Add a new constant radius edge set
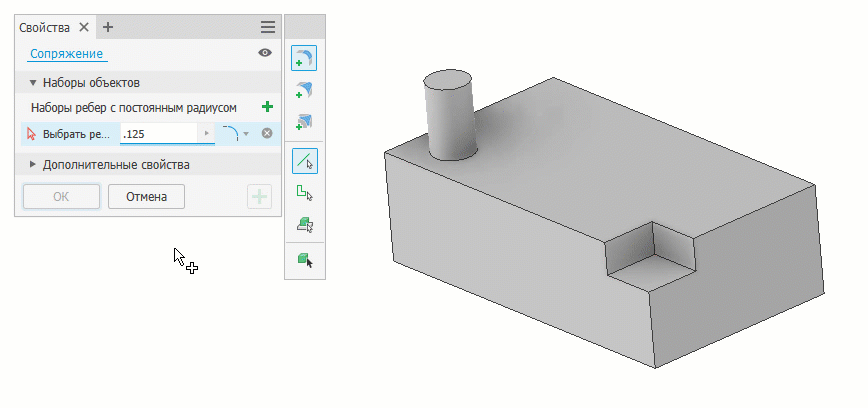This screenshot has width=868, height=408. (x=267, y=107)
